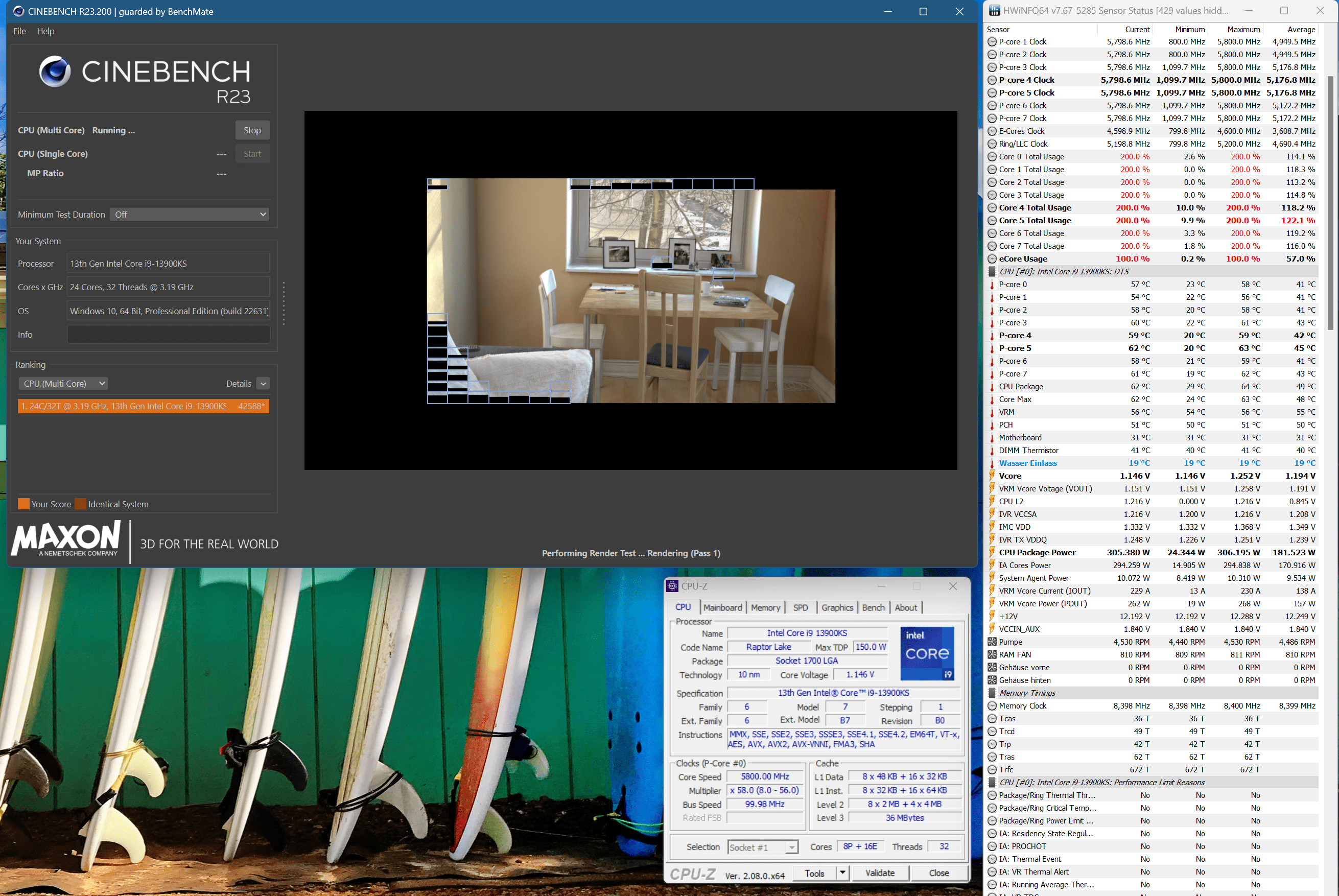Click the Memory Timings section icon

tap(992, 693)
